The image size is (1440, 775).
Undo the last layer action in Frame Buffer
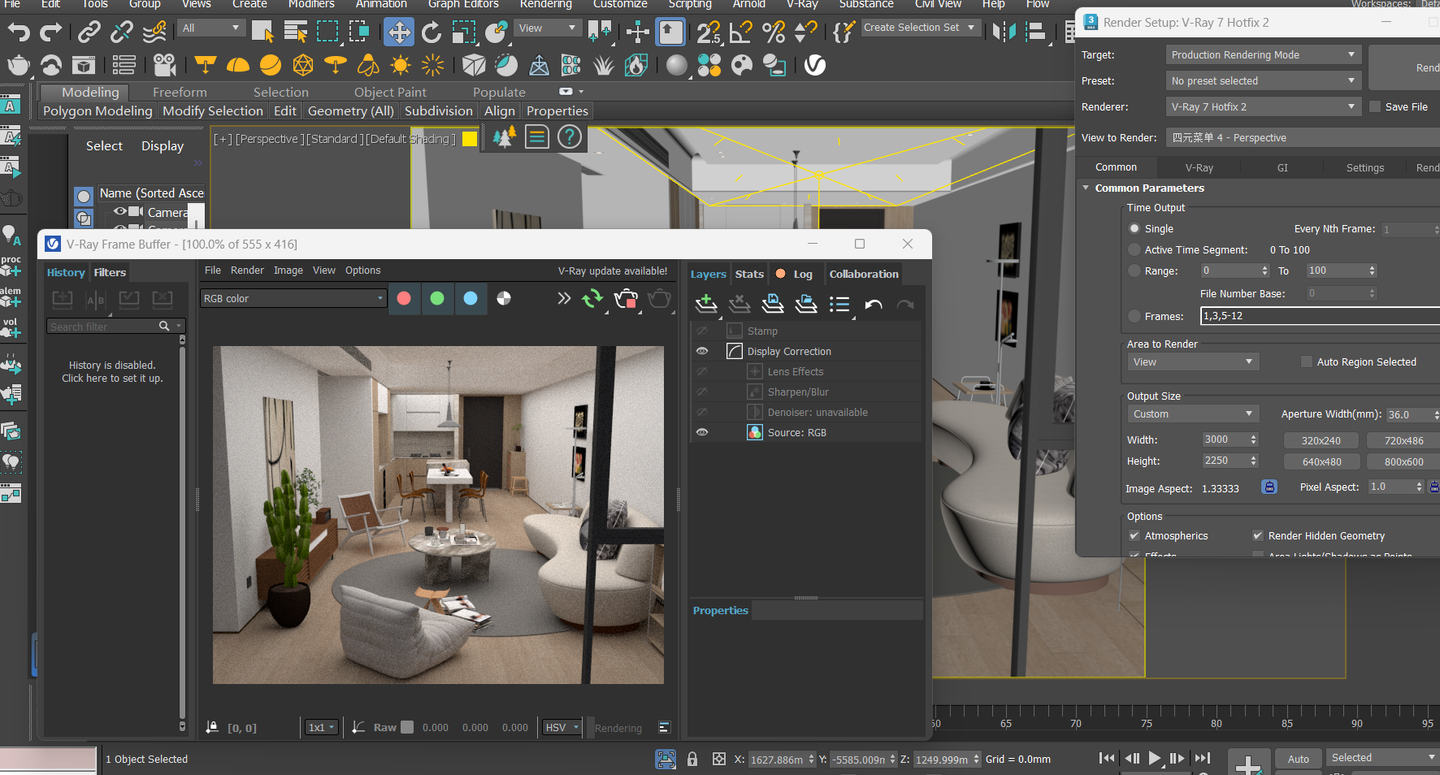click(873, 304)
